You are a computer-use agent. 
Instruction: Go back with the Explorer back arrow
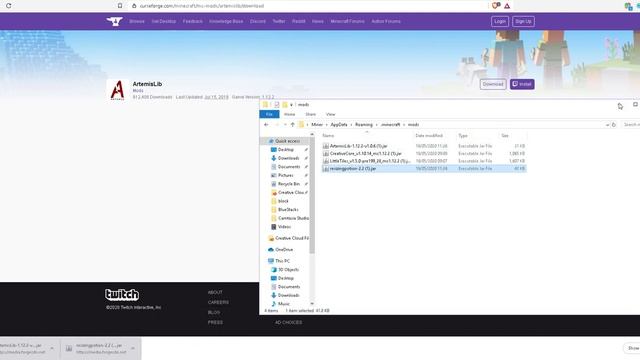(x=266, y=124)
